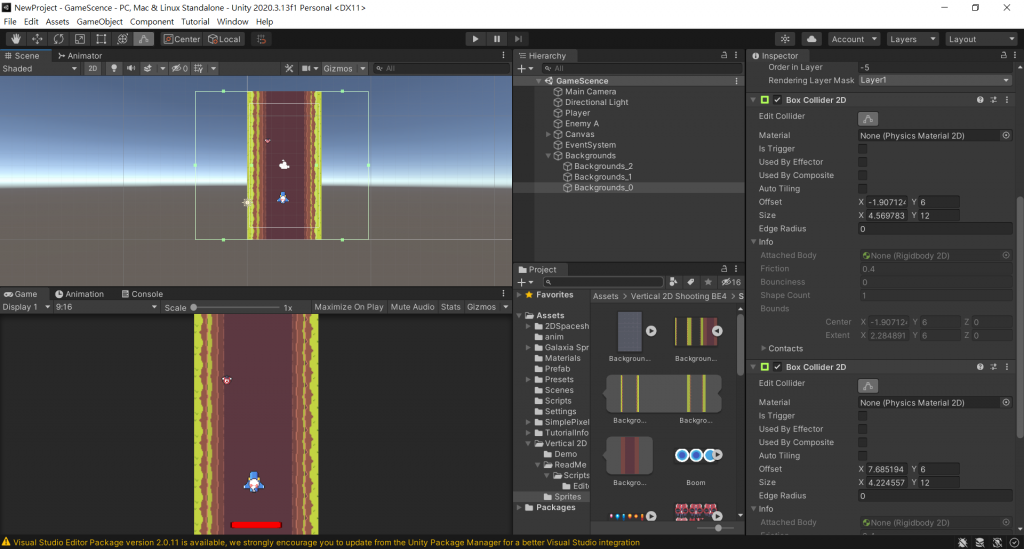
Task: Select the Rect tool
Action: coord(101,39)
